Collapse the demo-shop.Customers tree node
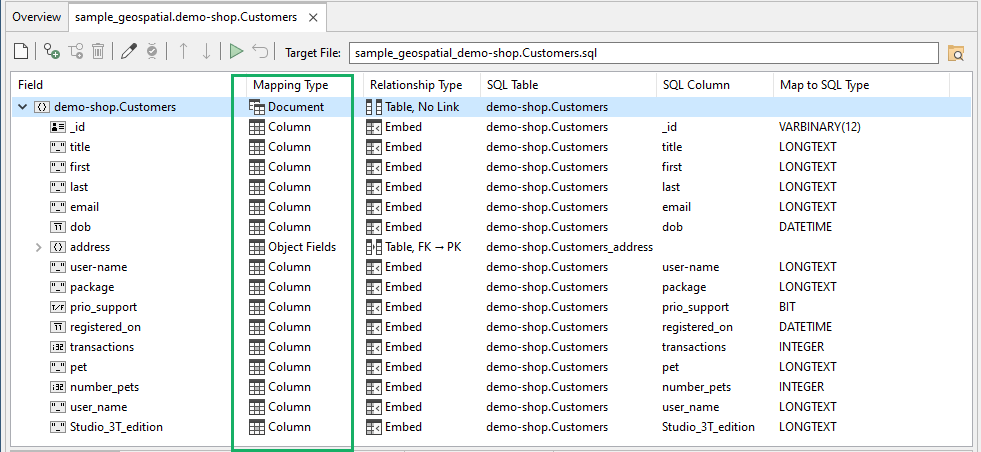This screenshot has height=452, width=981. [22, 107]
